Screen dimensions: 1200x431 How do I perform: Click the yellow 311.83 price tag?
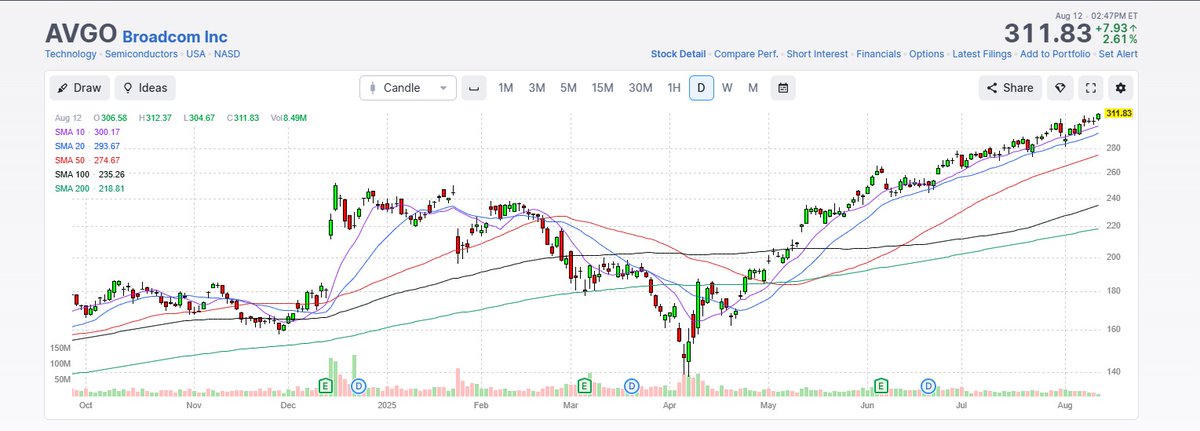pyautogui.click(x=1120, y=114)
